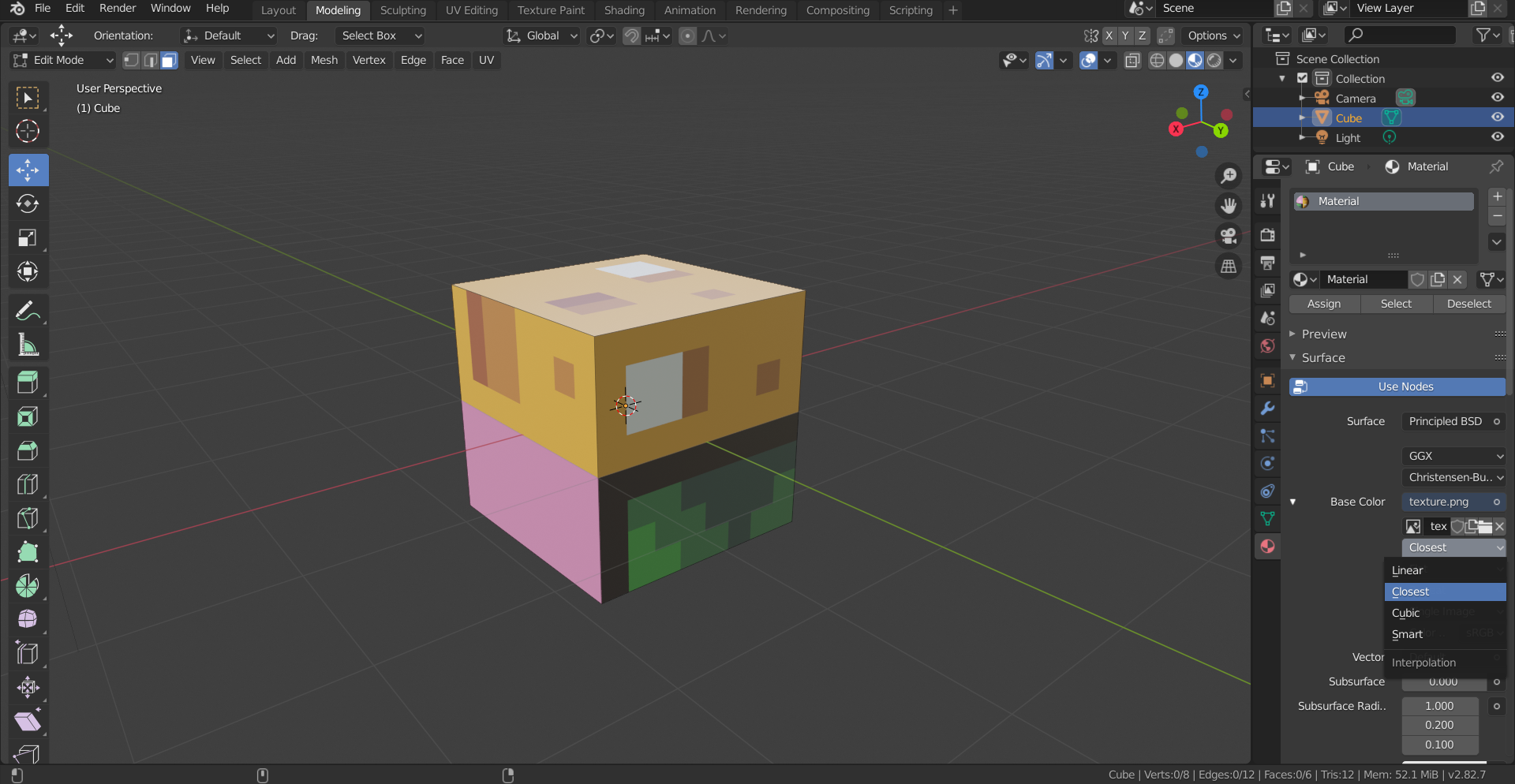This screenshot has height=784, width=1515.
Task: Open the Mesh menu in viewport header
Action: point(324,60)
